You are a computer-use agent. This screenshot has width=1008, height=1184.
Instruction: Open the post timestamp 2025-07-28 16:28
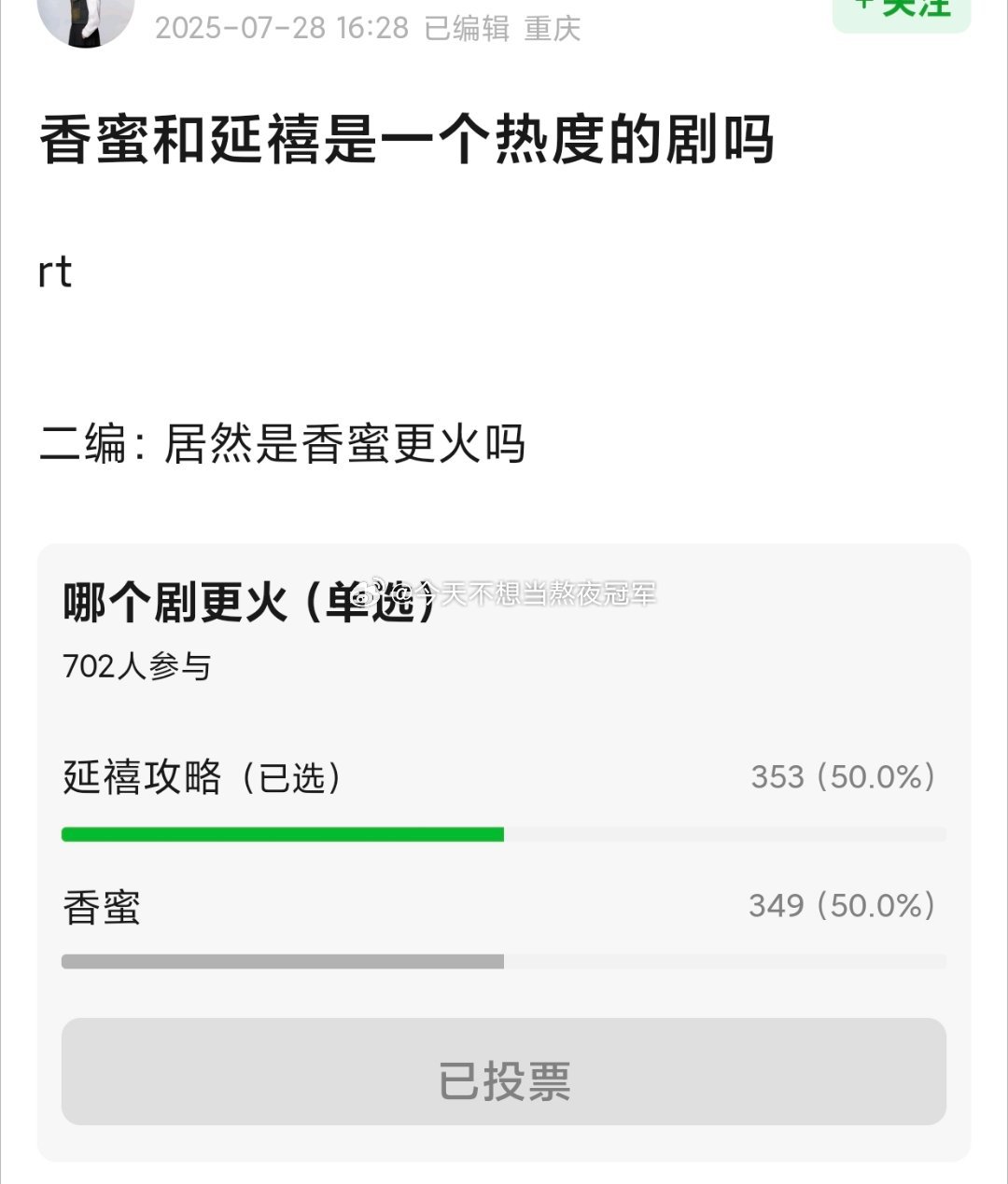(x=282, y=28)
